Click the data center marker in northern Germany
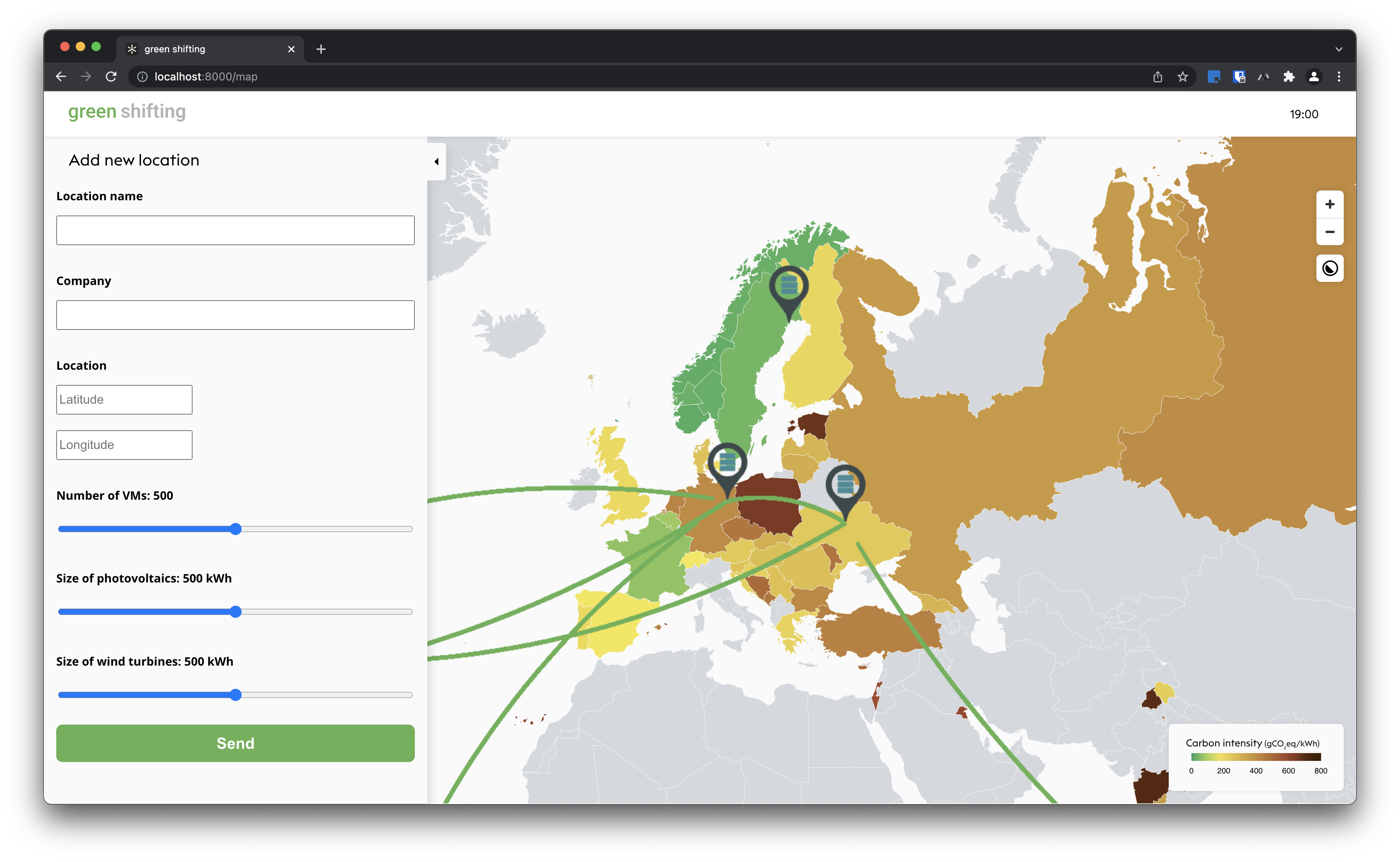The image size is (1400, 862). pos(727,462)
